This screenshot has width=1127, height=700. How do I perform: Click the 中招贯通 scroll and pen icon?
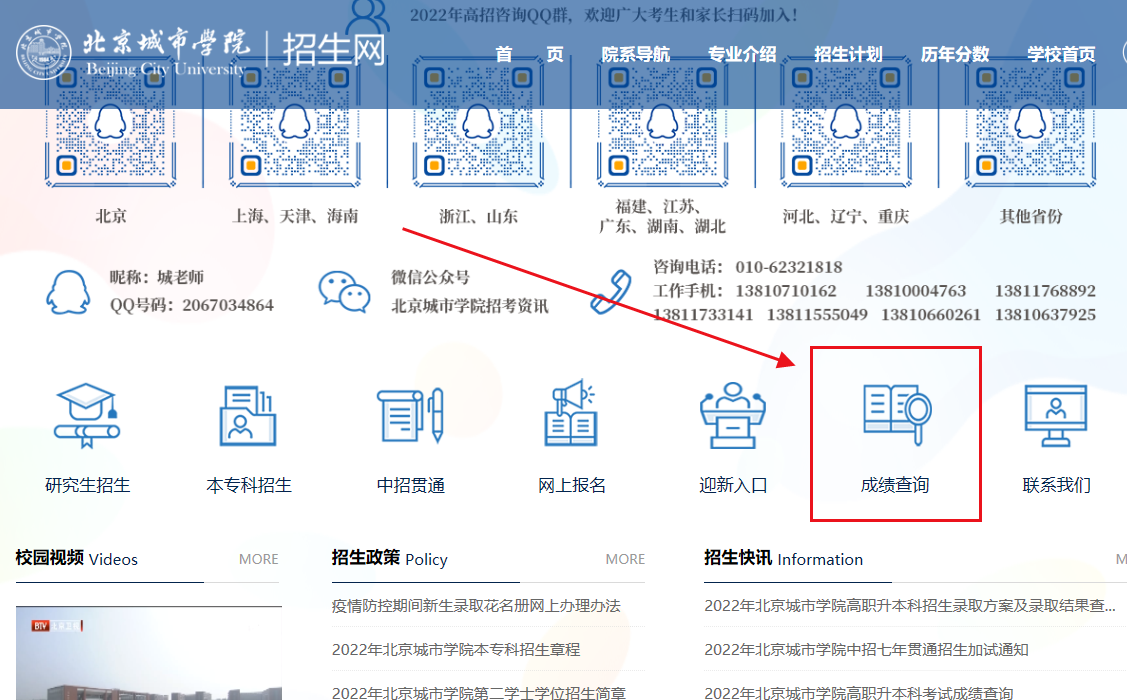pyautogui.click(x=410, y=415)
